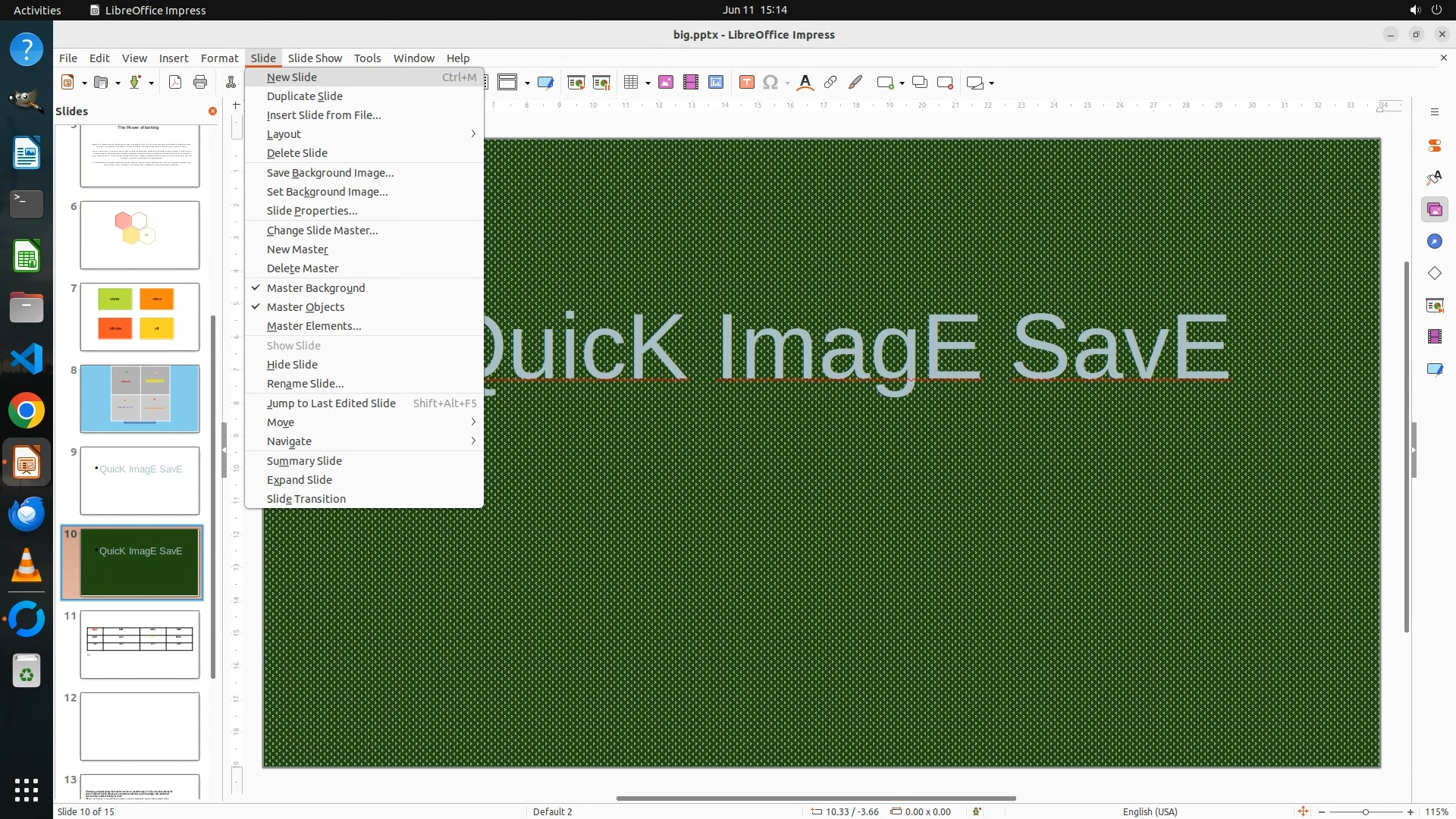Click Slide Properties... menu entry
The height and width of the screenshot is (819, 1456).
click(312, 211)
